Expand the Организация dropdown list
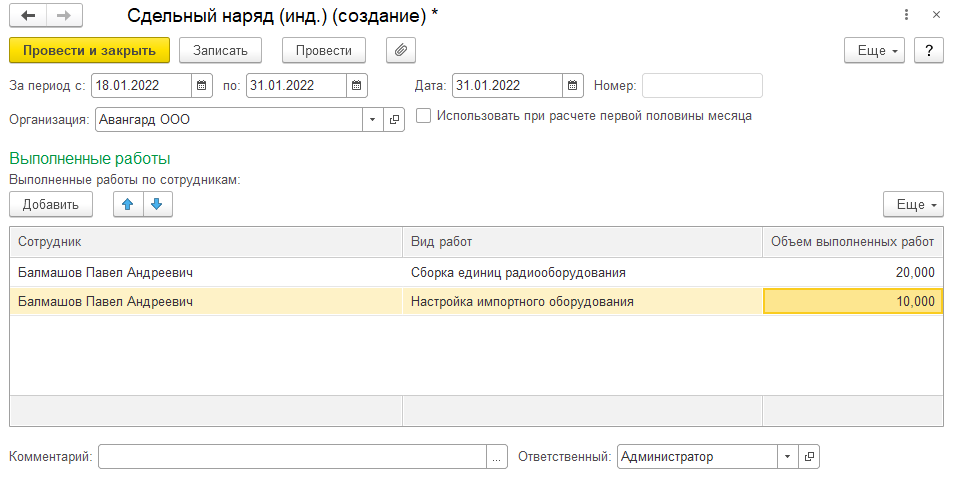Viewport: 956px width, 479px height. coord(372,120)
